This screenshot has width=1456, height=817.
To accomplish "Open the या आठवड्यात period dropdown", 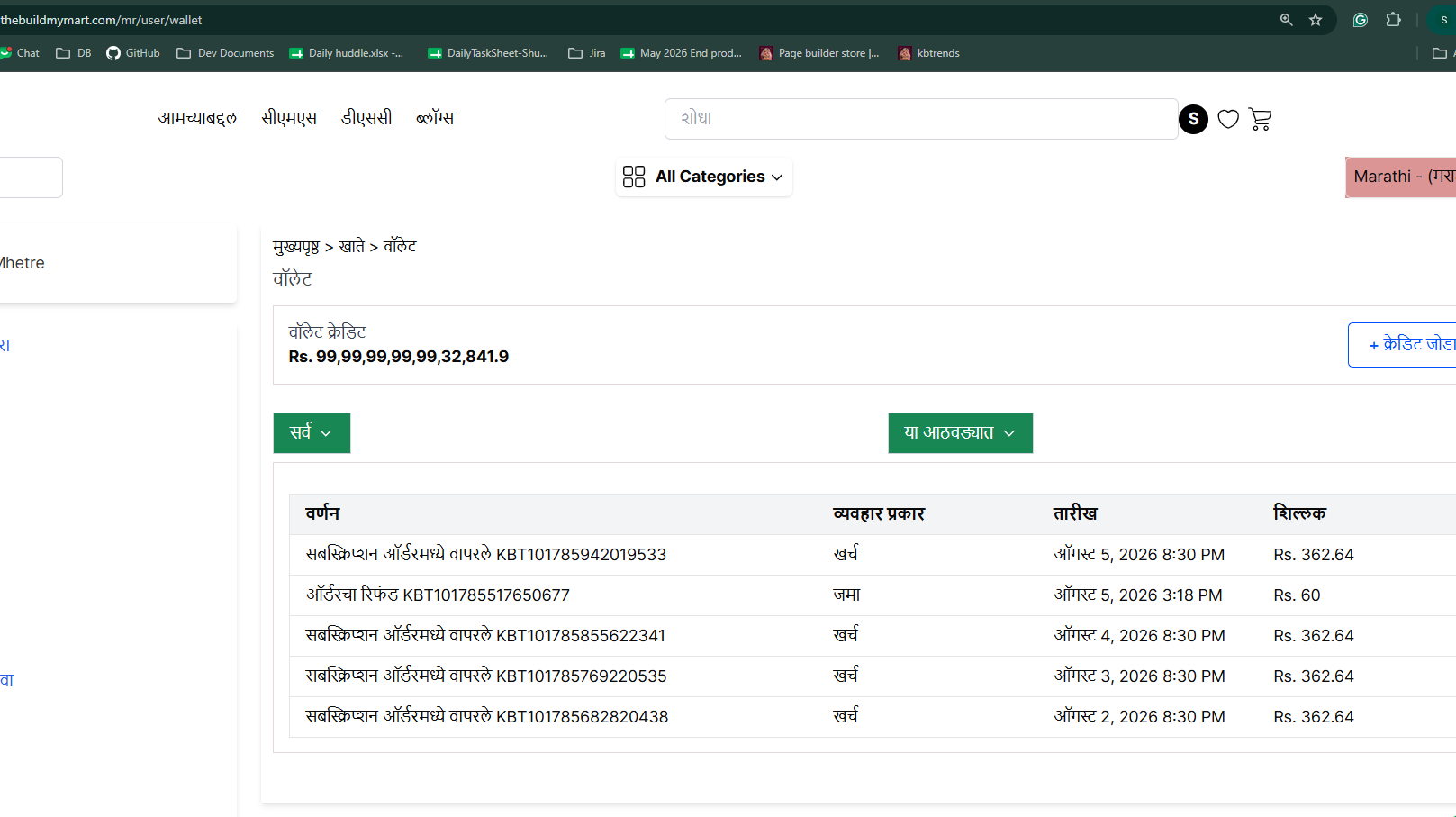I will [x=960, y=433].
